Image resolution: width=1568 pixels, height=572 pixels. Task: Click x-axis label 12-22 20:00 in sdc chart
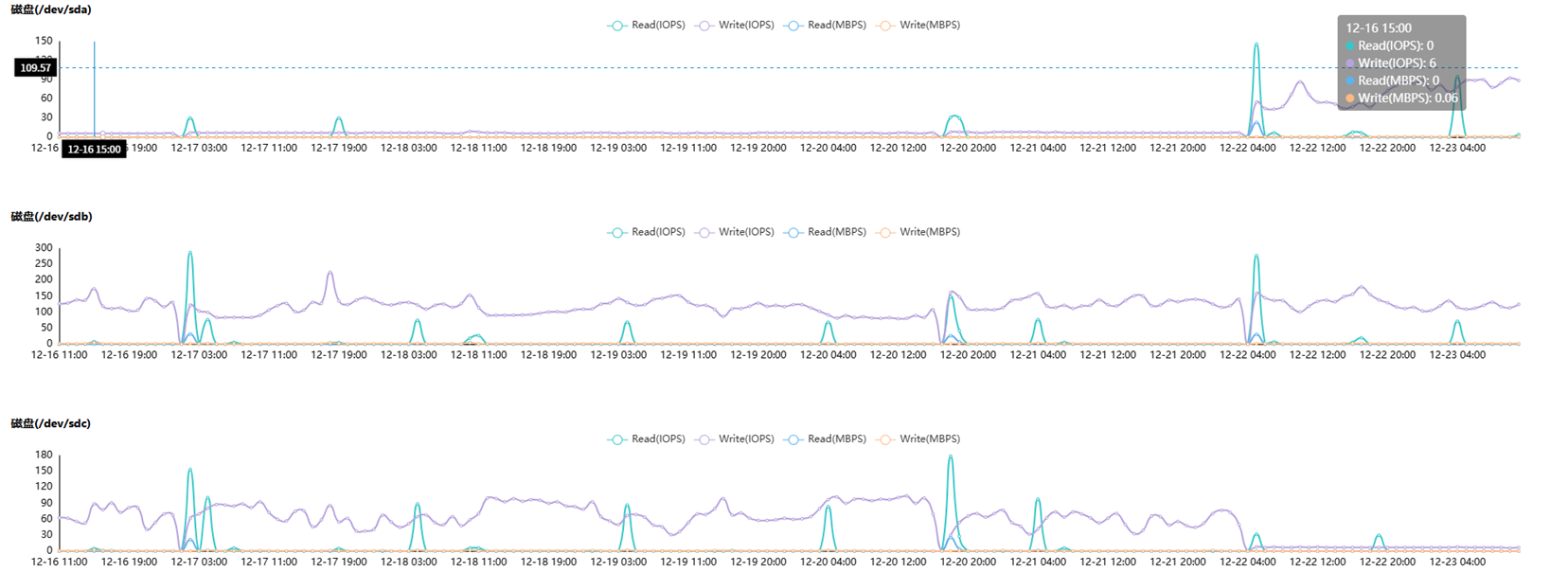(x=1387, y=563)
